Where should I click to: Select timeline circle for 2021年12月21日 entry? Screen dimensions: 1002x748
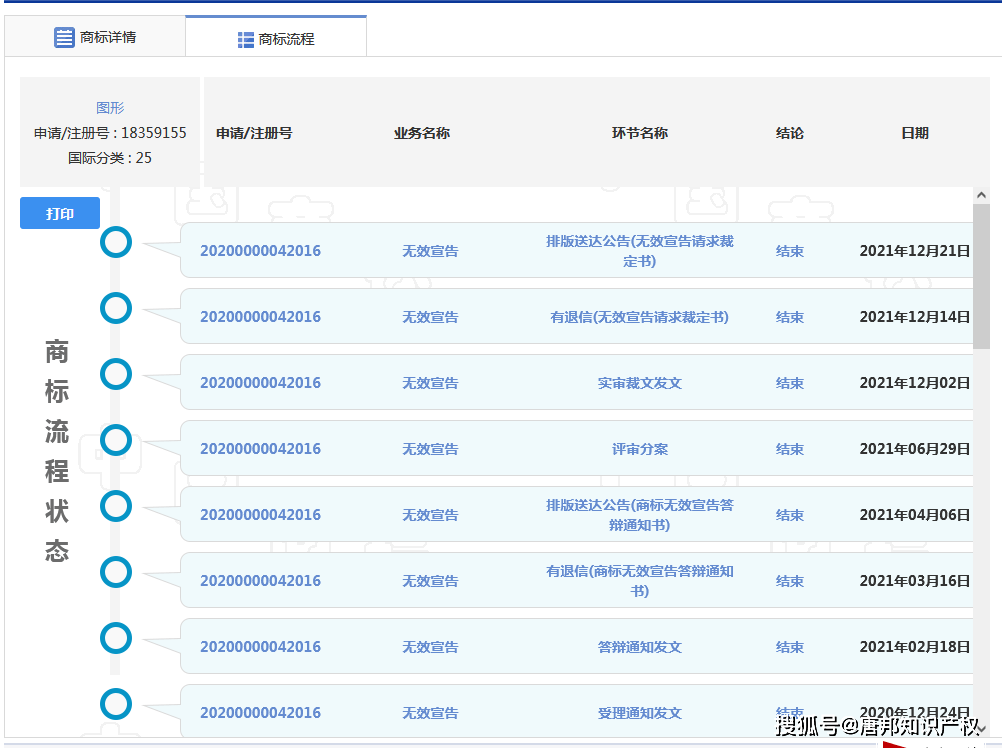(x=116, y=242)
